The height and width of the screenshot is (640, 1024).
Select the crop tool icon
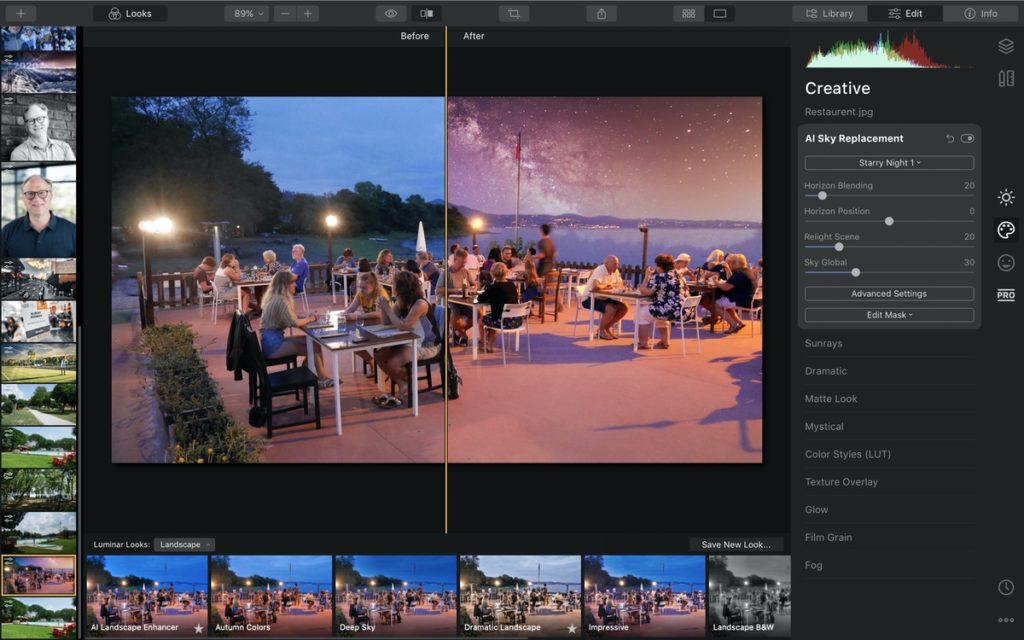pos(514,13)
